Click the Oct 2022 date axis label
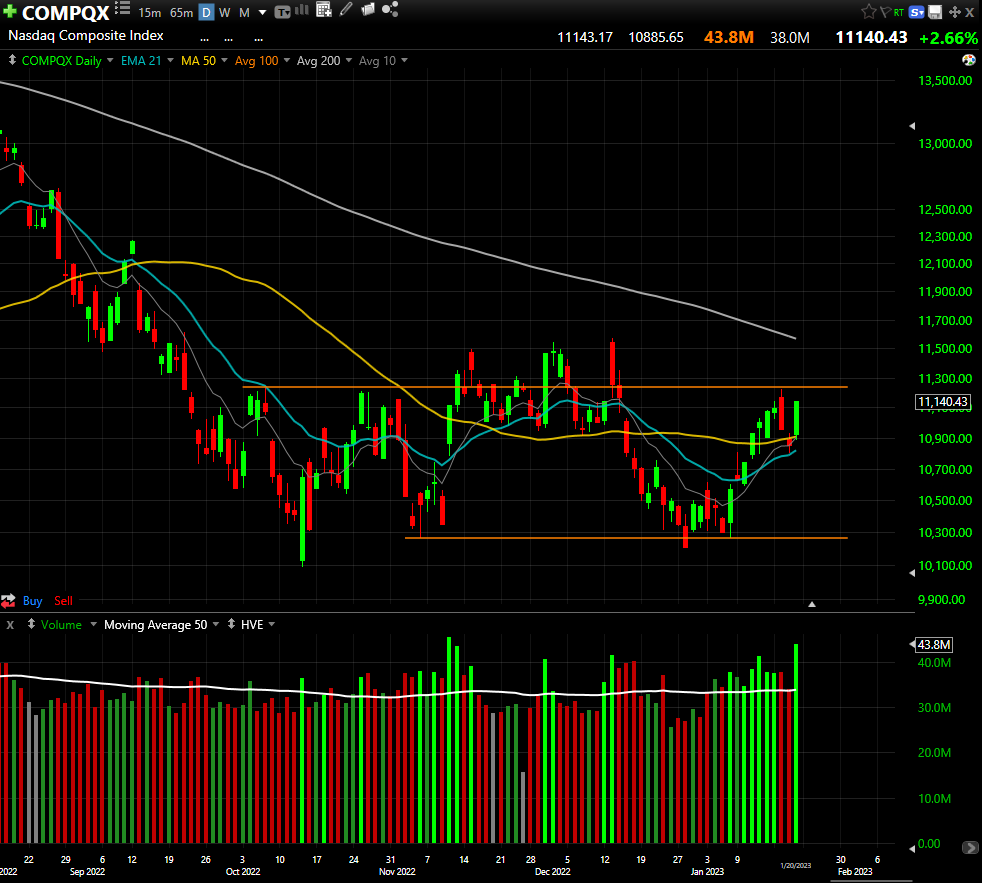 (243, 871)
